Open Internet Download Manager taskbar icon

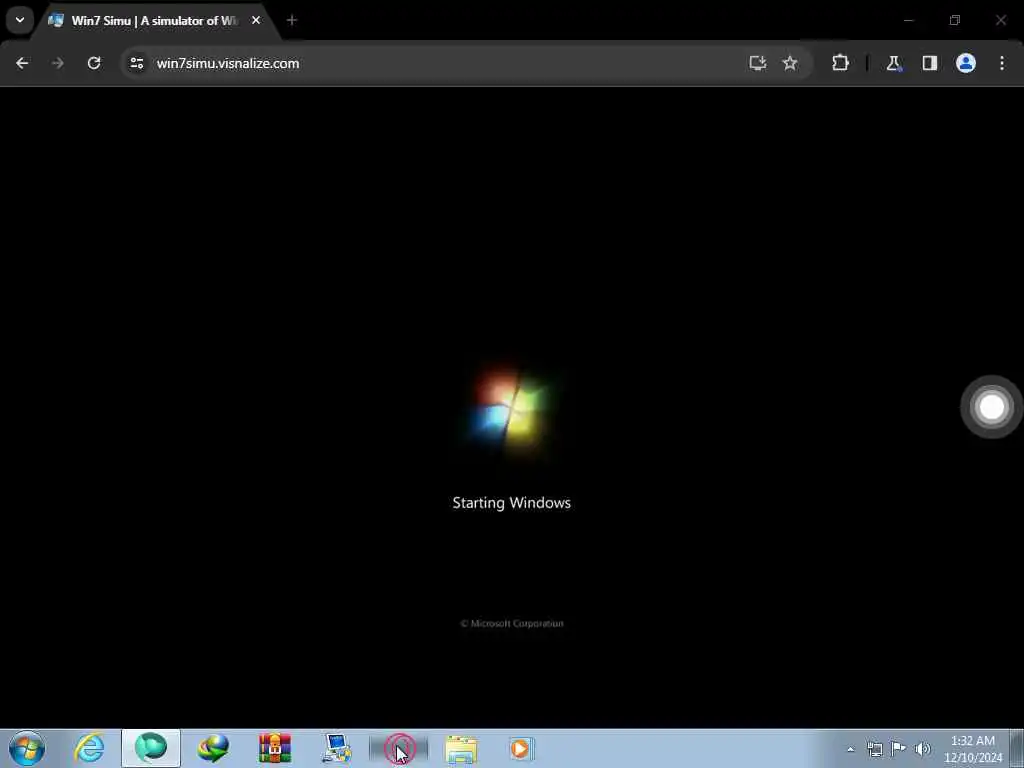click(x=214, y=748)
